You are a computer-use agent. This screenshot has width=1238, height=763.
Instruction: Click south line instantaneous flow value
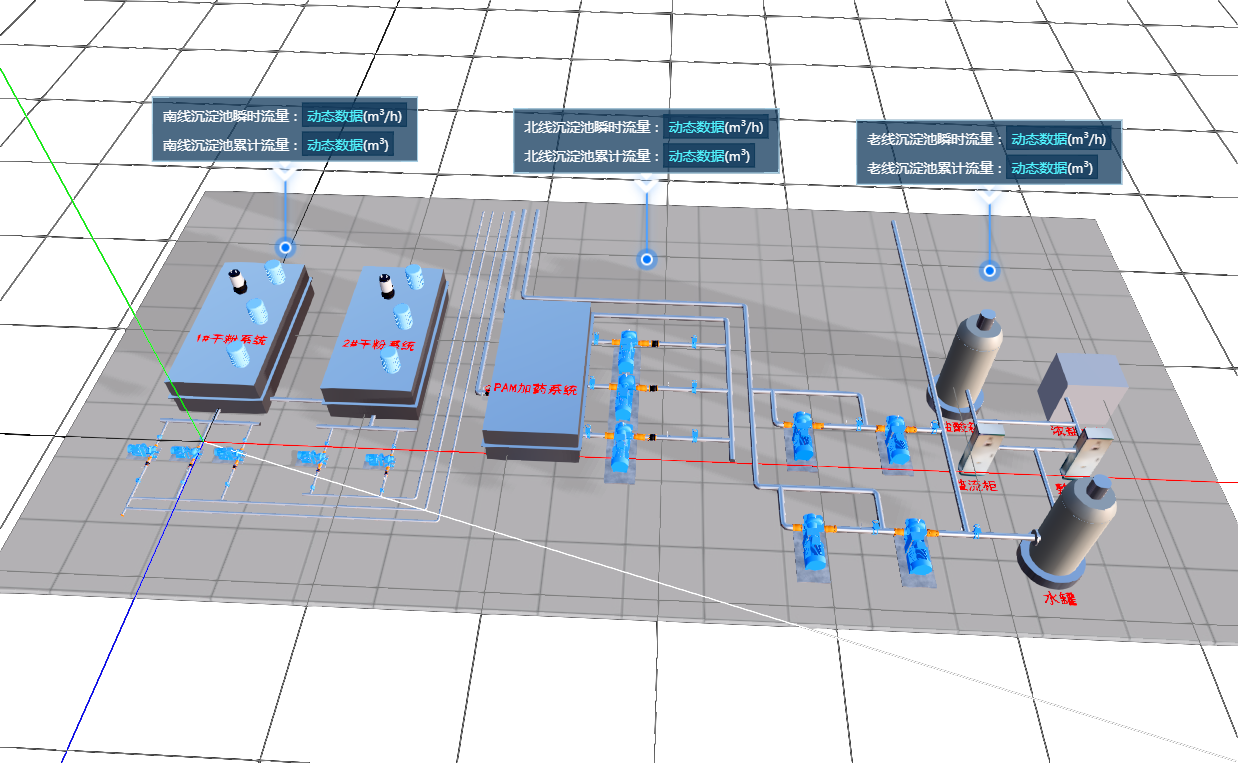tap(353, 115)
